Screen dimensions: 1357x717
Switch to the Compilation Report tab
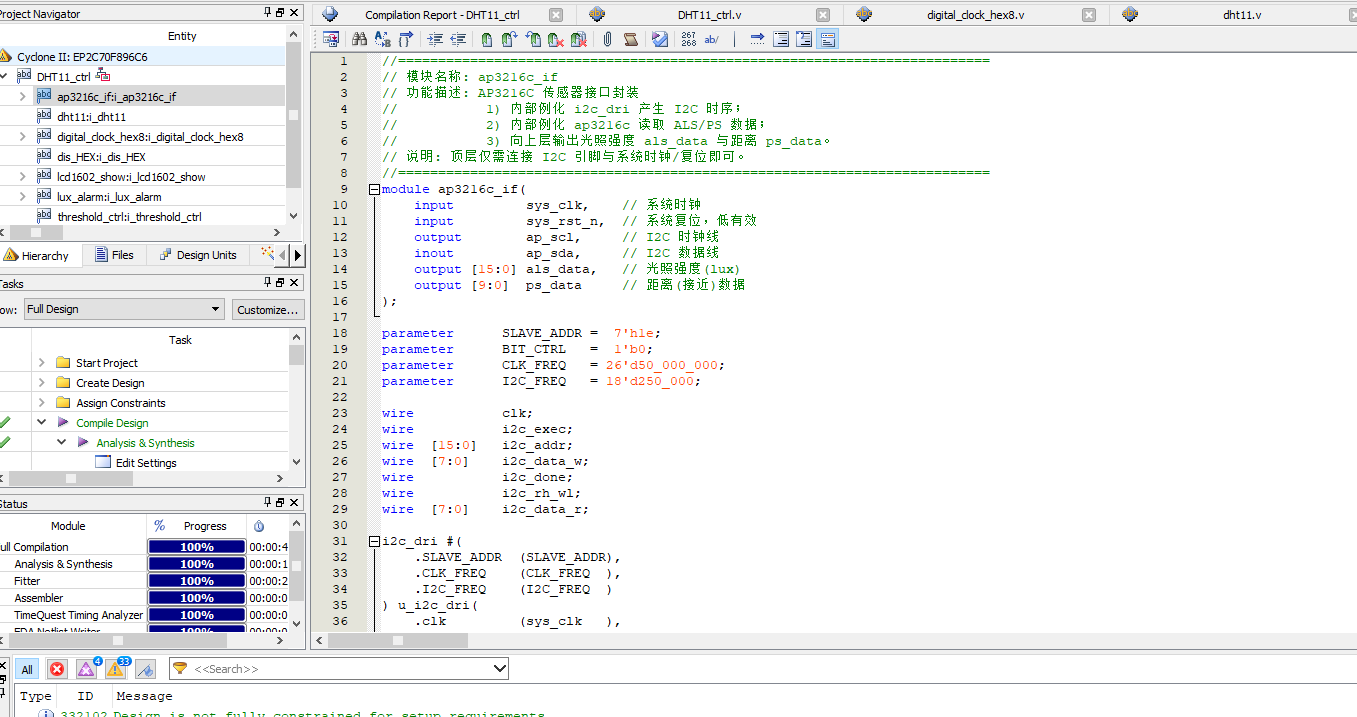coord(442,15)
